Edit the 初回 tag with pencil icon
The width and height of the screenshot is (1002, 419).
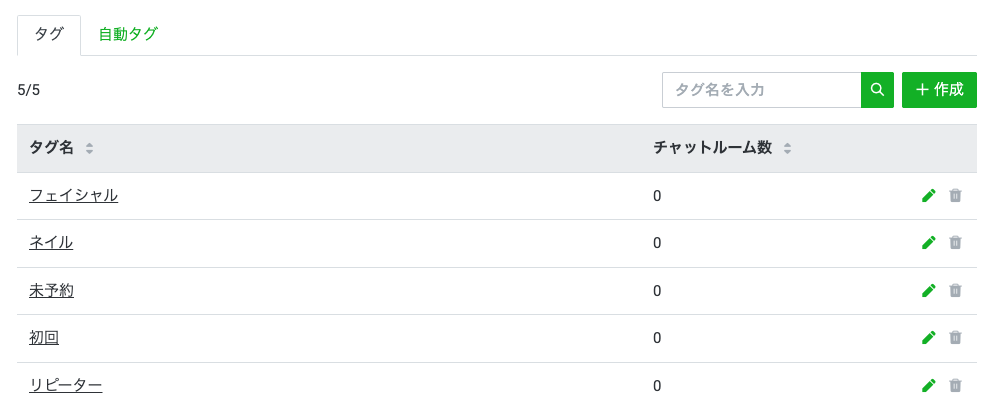(x=929, y=338)
